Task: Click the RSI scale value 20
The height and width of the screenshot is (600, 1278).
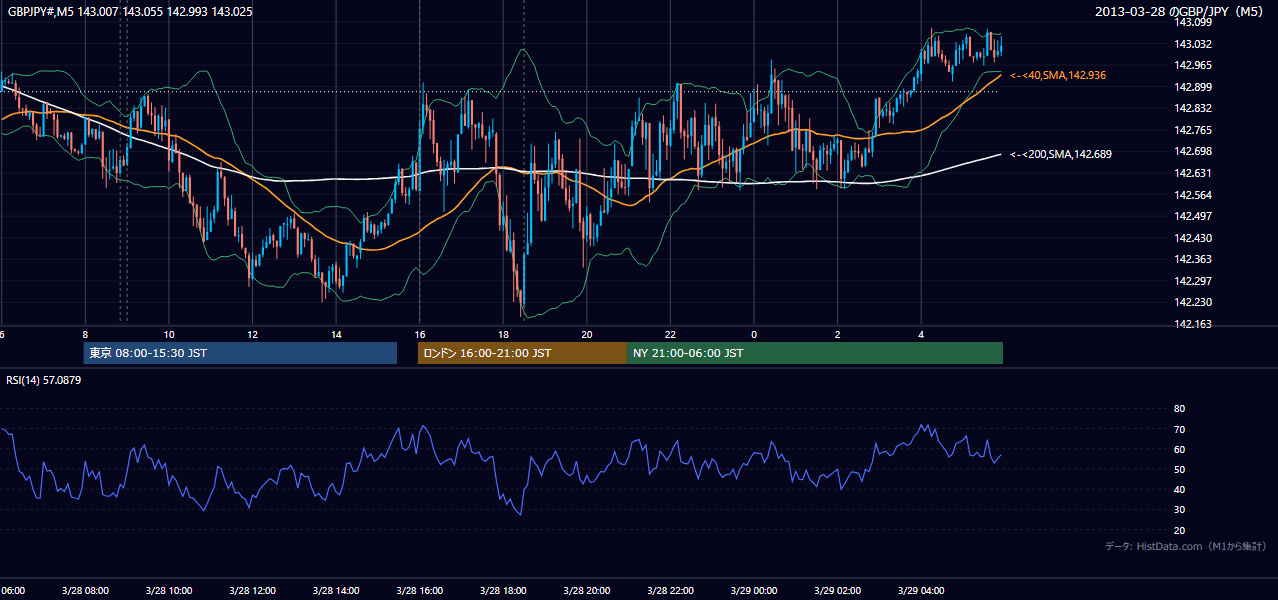Action: 1179,530
